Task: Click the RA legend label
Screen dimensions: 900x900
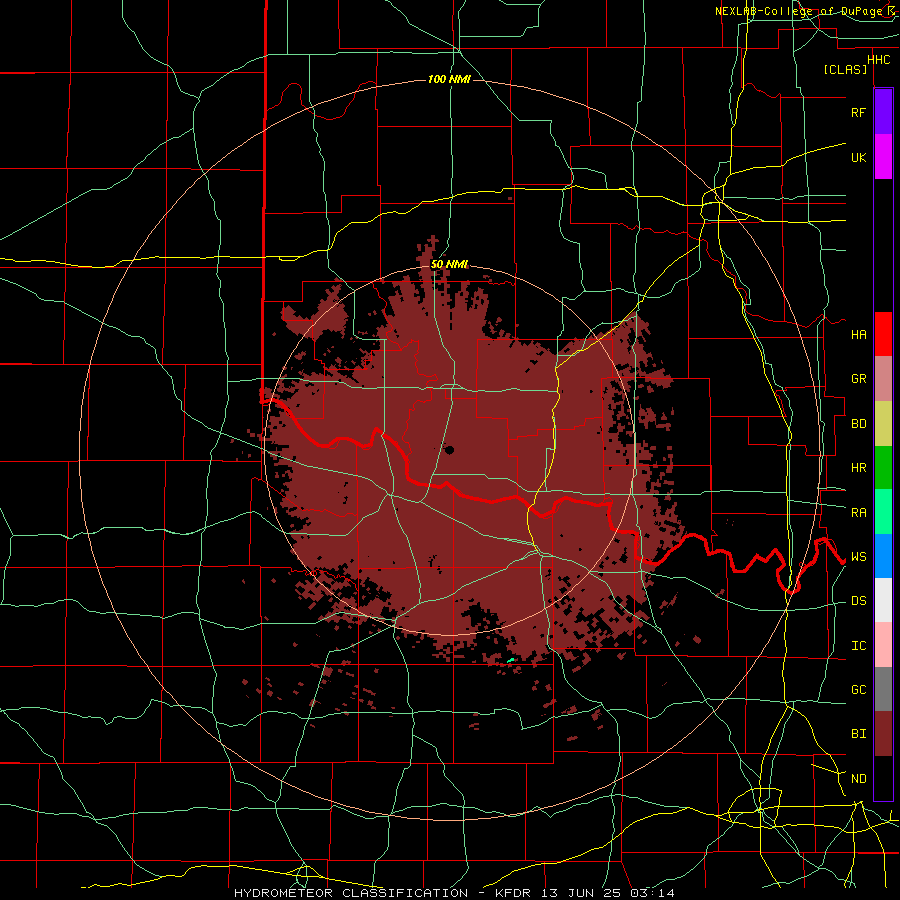Action: [x=858, y=512]
